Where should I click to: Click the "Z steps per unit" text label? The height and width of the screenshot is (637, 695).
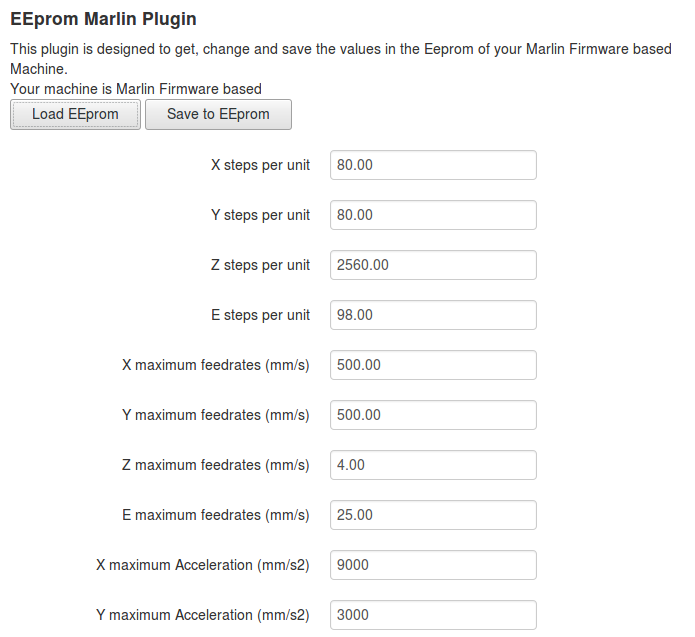(260, 265)
